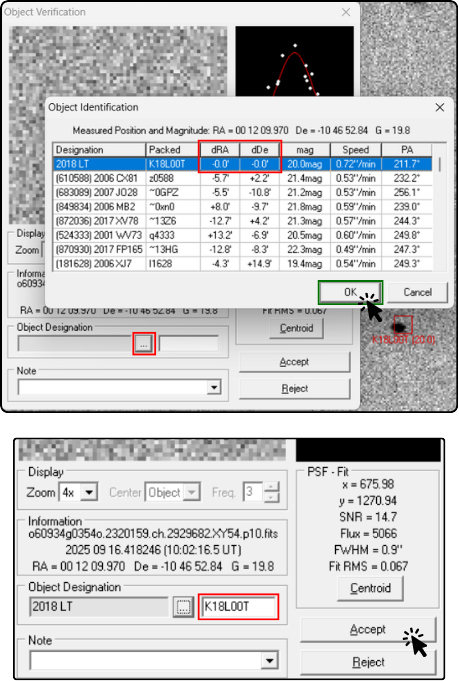The height and width of the screenshot is (681, 459).
Task: Click the Freq. spinner down arrow
Action: [x=271, y=497]
